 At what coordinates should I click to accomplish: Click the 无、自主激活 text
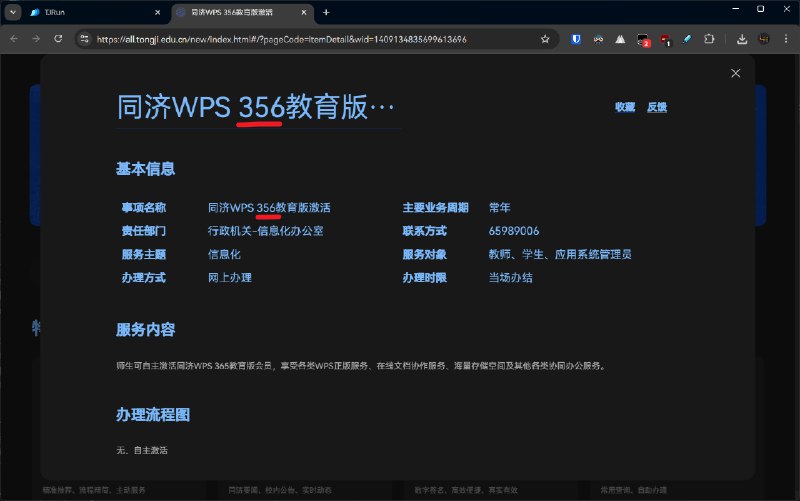click(142, 450)
